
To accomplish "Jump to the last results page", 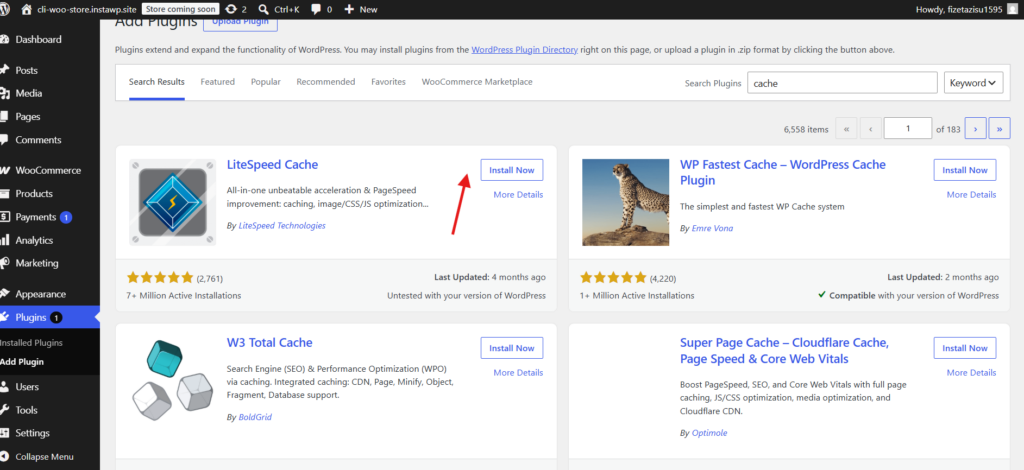I will pyautogui.click(x=999, y=129).
